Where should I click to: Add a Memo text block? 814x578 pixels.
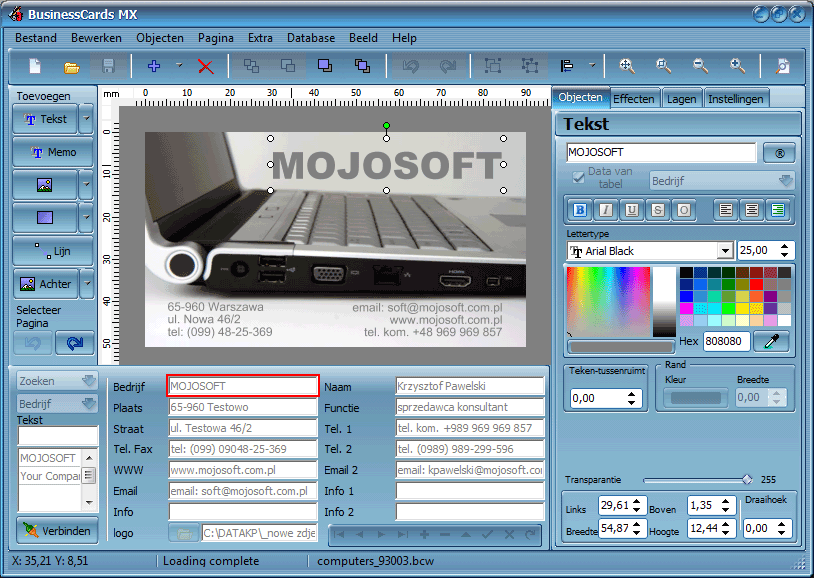tap(53, 152)
